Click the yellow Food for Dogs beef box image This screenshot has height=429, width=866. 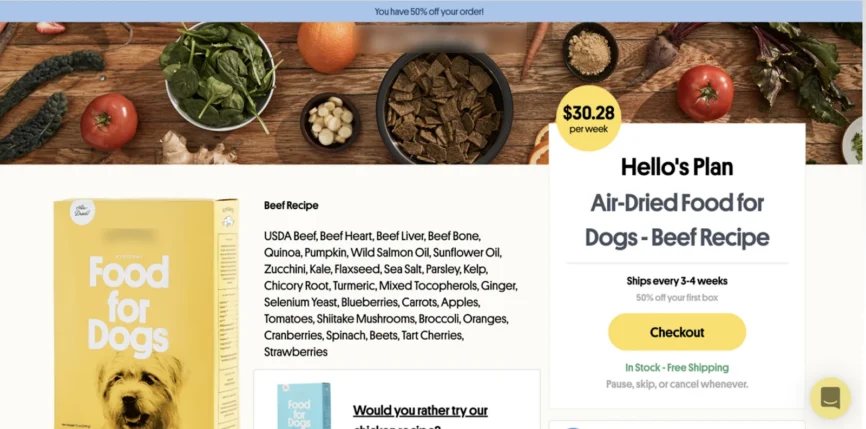coord(146,314)
